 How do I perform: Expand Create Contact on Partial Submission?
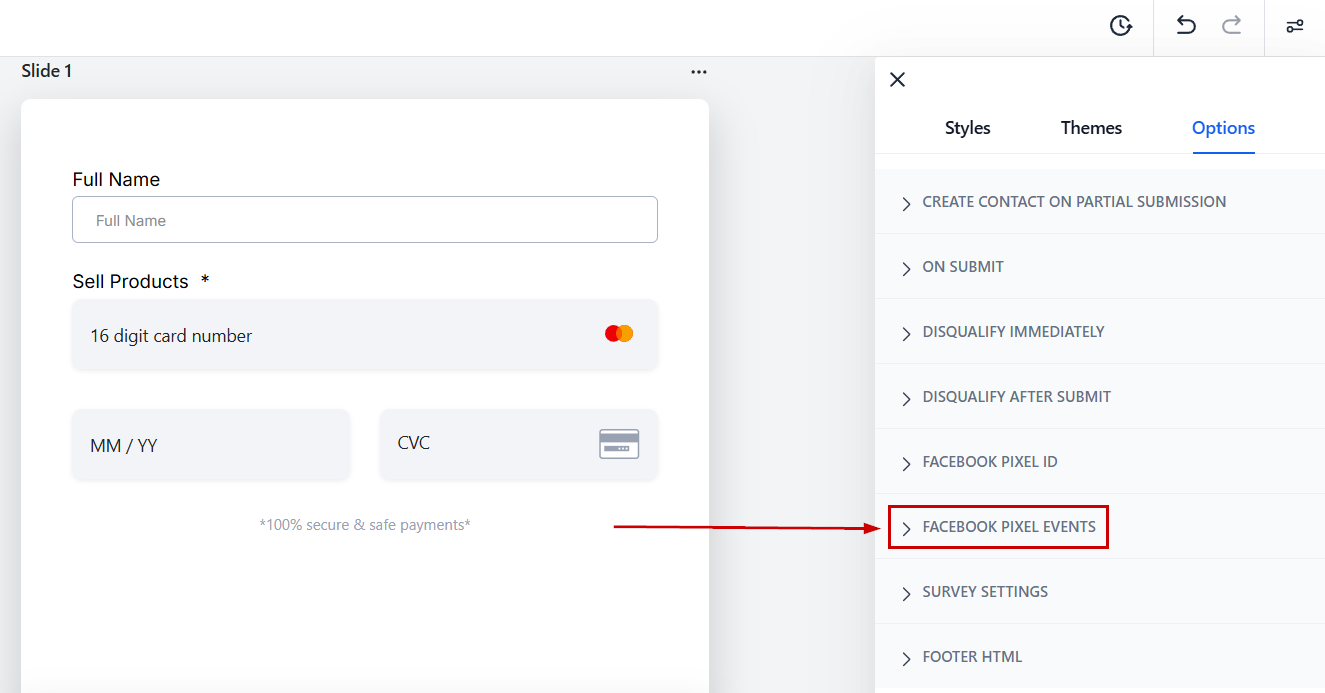[x=1100, y=202]
